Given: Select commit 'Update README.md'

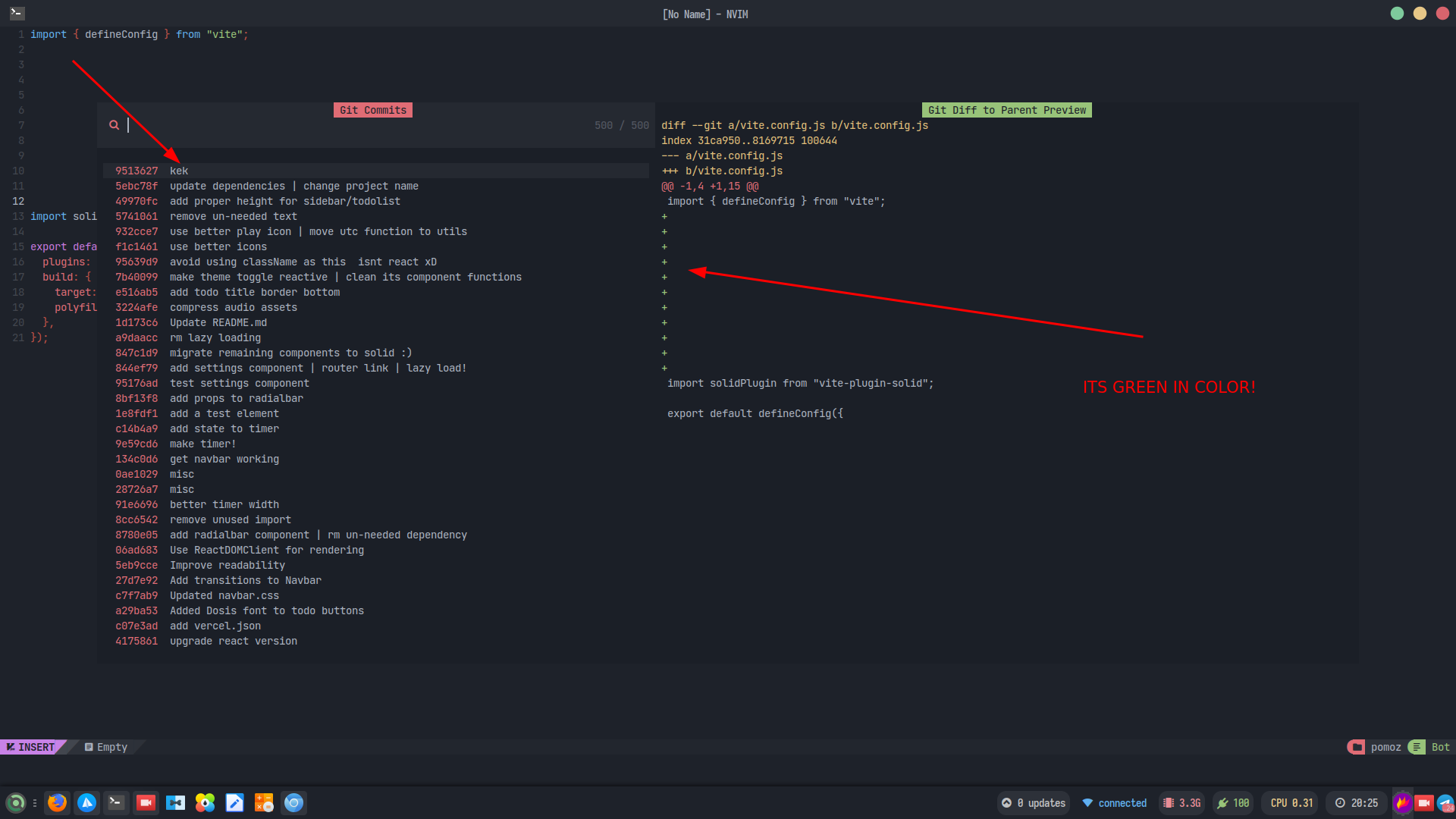Looking at the screenshot, I should coord(375,322).
